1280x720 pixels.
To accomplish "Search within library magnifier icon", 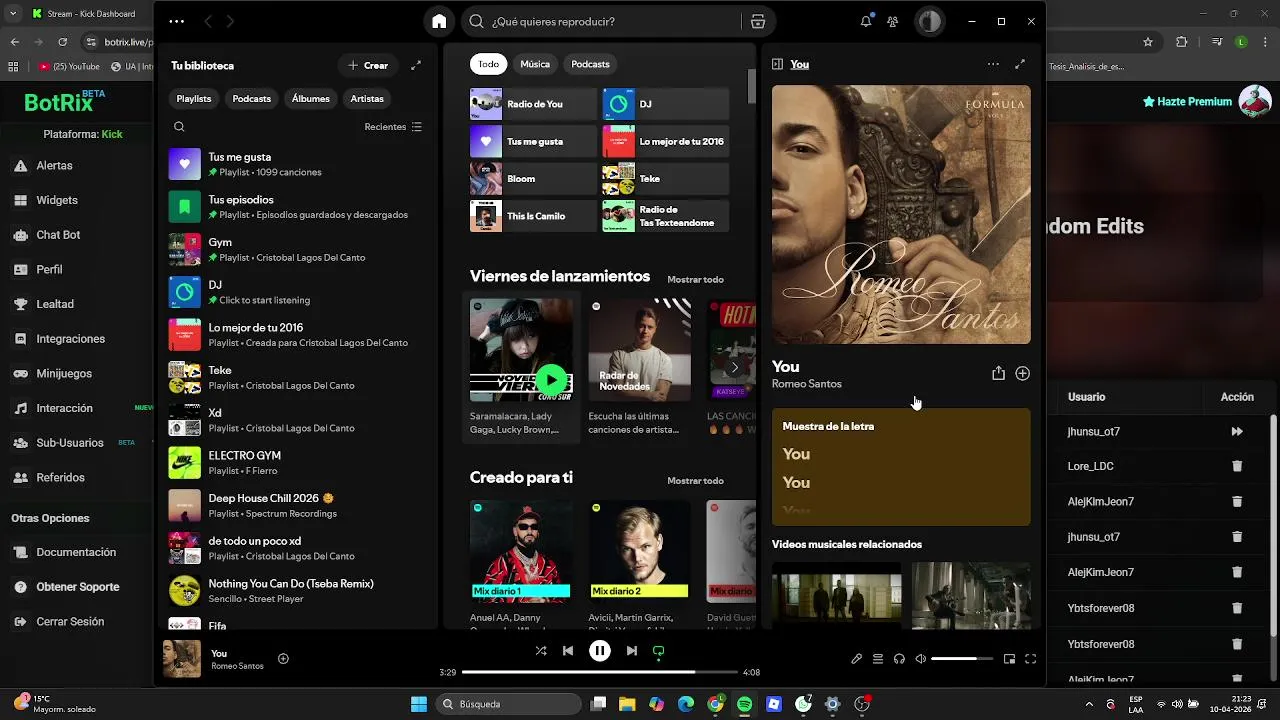I will [179, 127].
